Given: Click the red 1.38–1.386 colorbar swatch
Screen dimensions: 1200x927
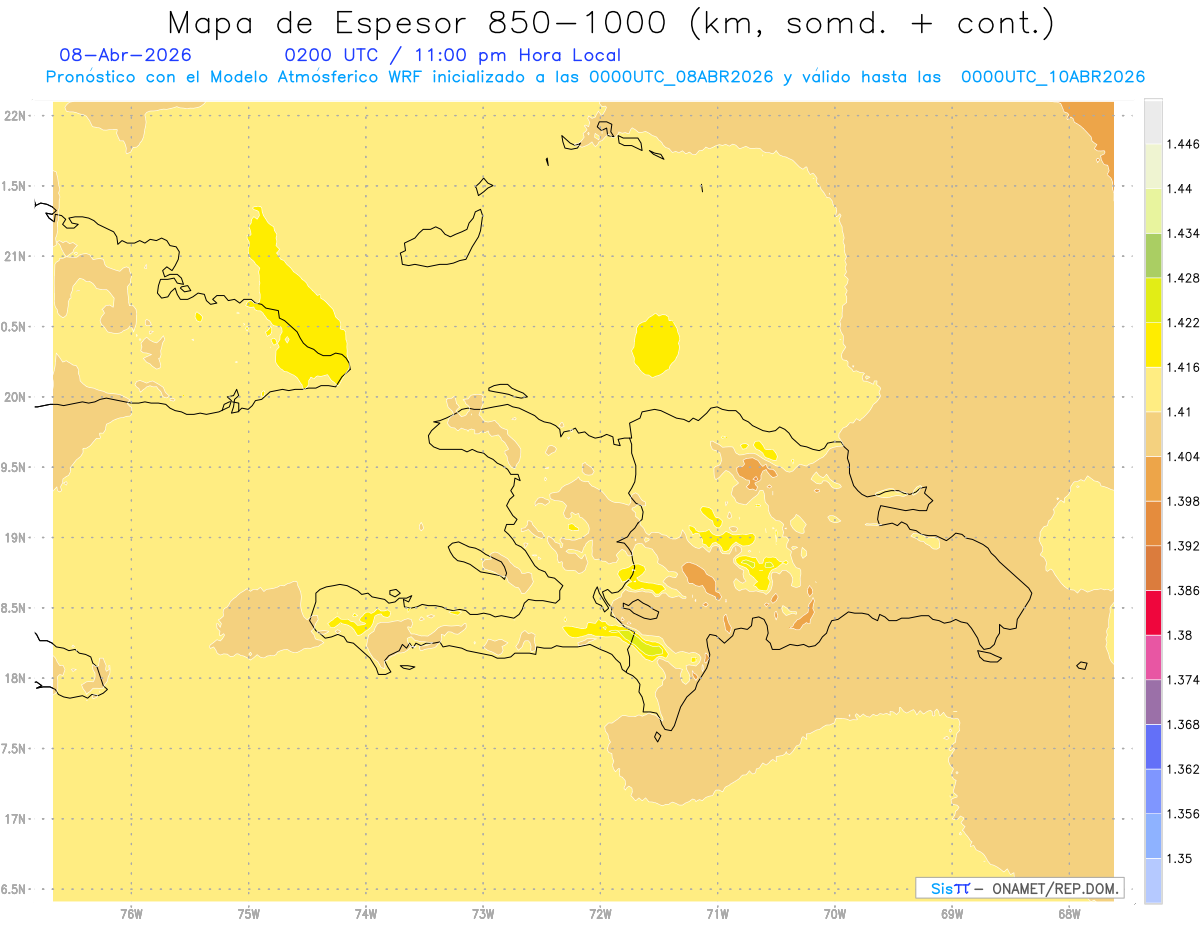Looking at the screenshot, I should [x=1153, y=612].
